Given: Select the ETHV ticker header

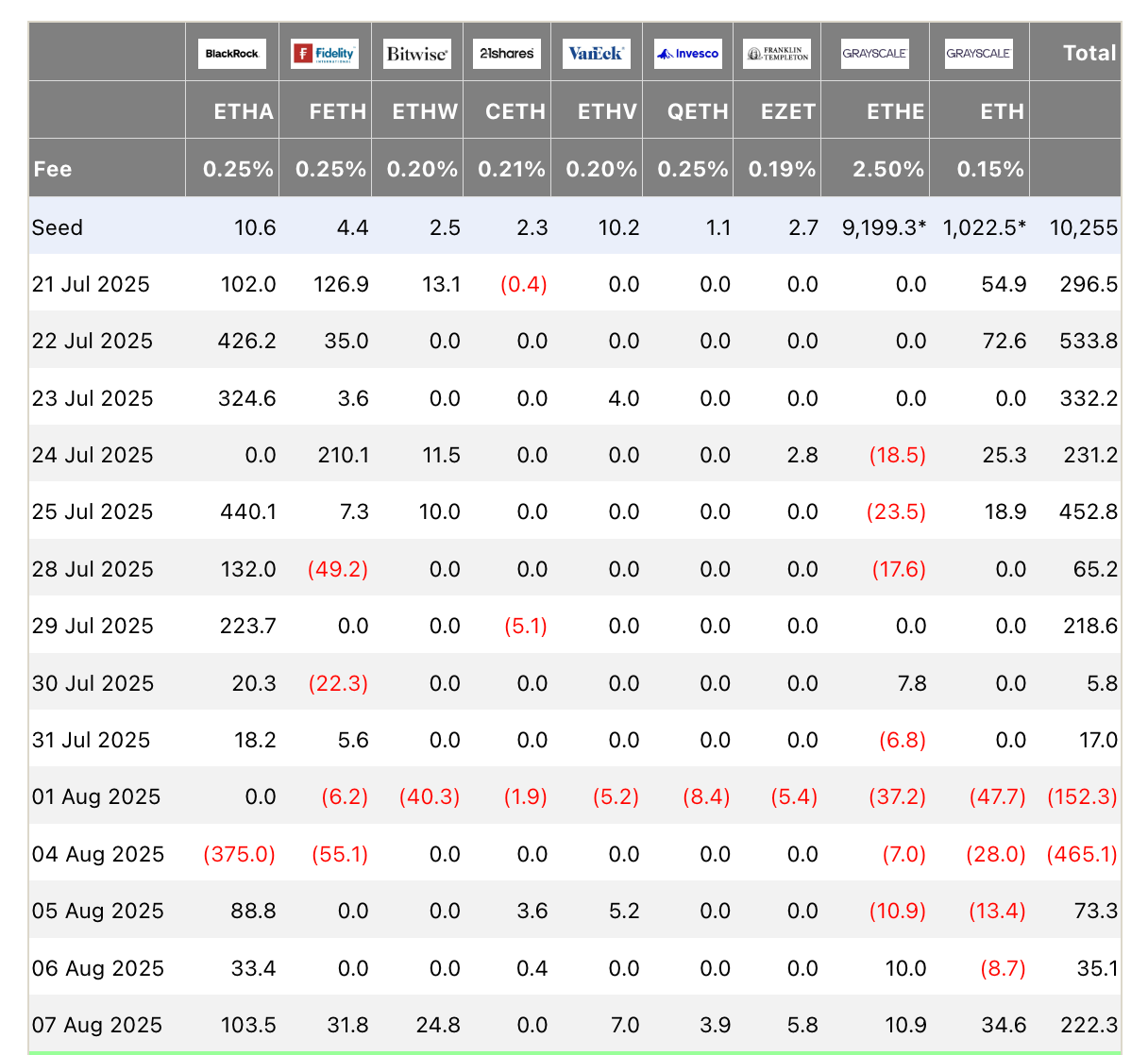Looking at the screenshot, I should click(608, 111).
